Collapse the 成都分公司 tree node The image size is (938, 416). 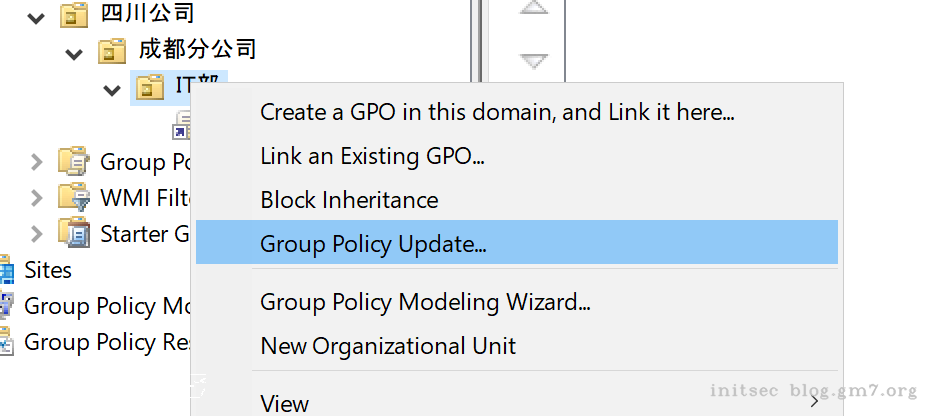(74, 53)
